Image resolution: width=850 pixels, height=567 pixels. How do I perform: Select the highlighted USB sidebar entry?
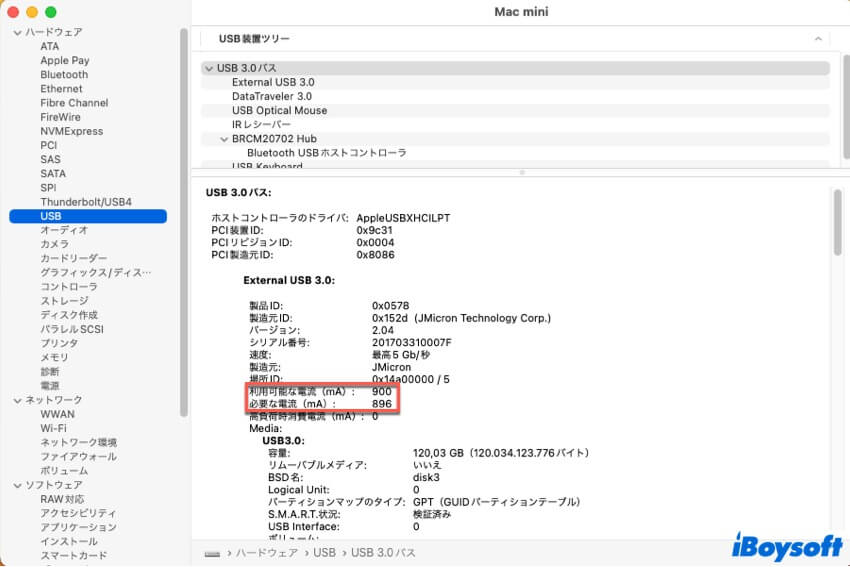tap(88, 216)
